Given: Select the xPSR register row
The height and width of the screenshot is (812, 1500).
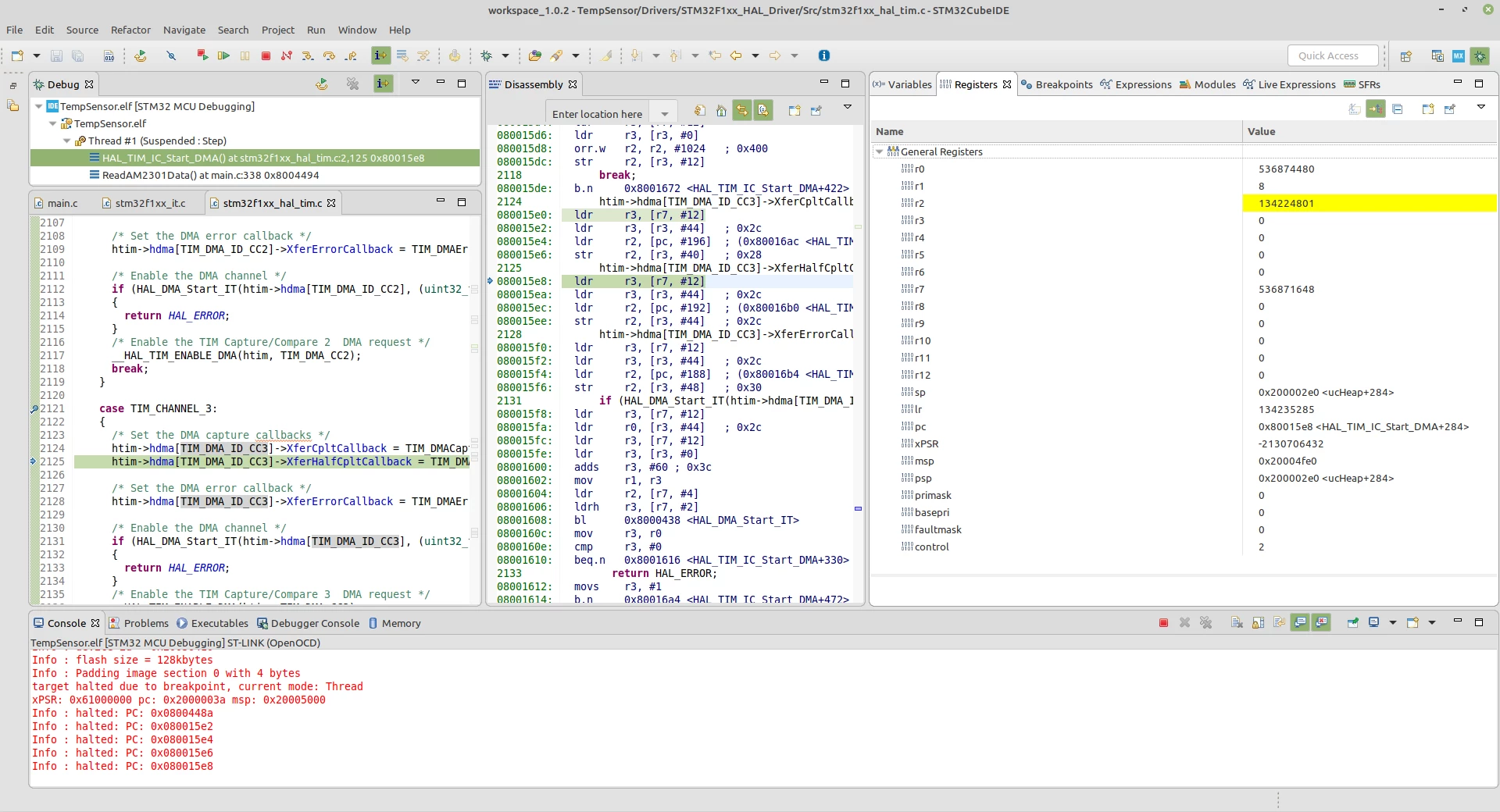Looking at the screenshot, I should click(1184, 443).
